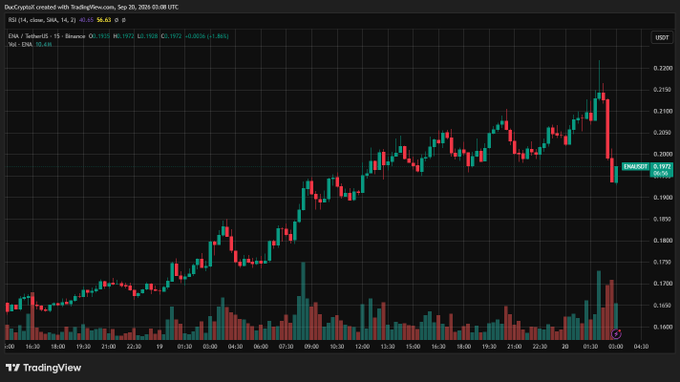Click the purple lightning event icon
The width and height of the screenshot is (680, 382).
(x=616, y=334)
